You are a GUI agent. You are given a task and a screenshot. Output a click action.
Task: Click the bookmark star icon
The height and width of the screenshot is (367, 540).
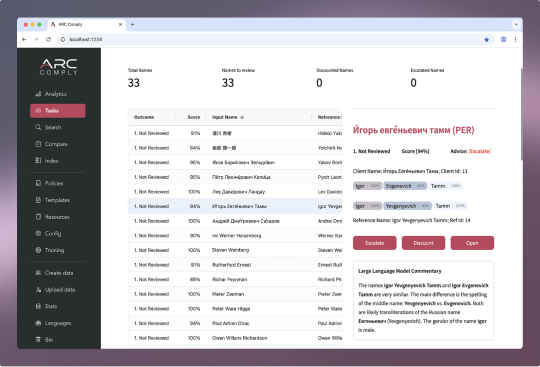[487, 40]
